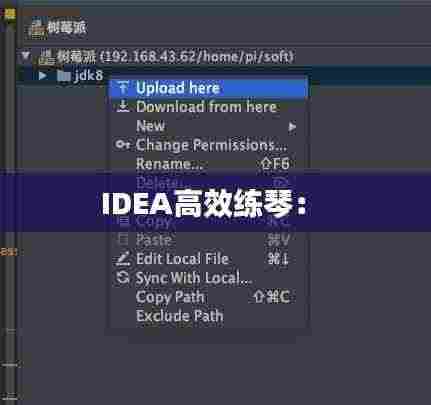Click the Download from here icon
Image resolution: width=431 pixels, height=405 pixels.
(123, 106)
